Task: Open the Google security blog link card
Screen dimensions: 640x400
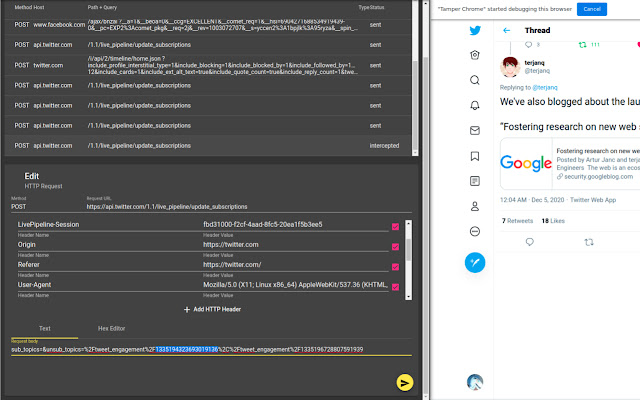Action: 570,164
